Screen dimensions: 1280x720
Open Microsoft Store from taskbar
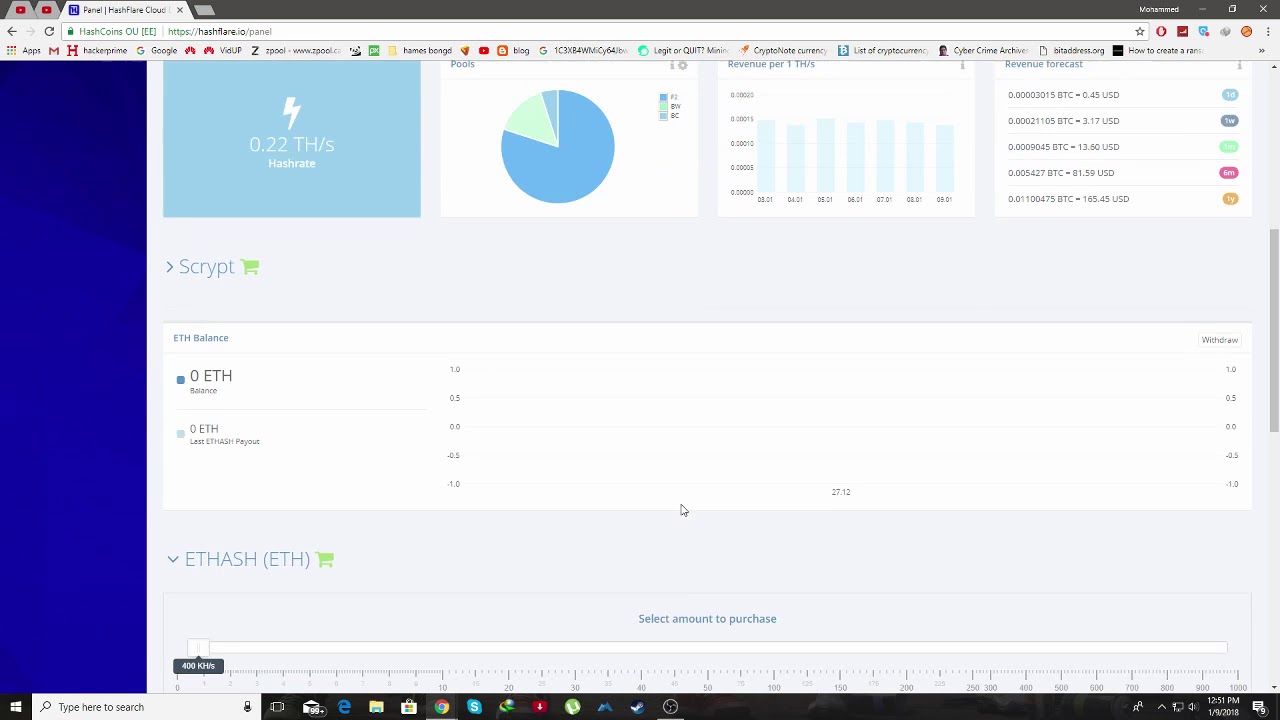click(409, 707)
